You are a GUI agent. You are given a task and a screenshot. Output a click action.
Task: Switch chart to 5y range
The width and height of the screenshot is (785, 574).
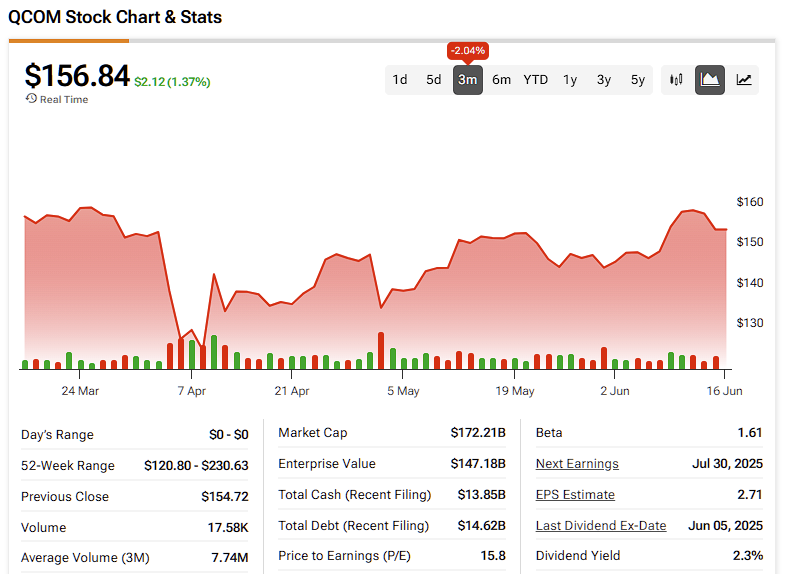click(638, 80)
